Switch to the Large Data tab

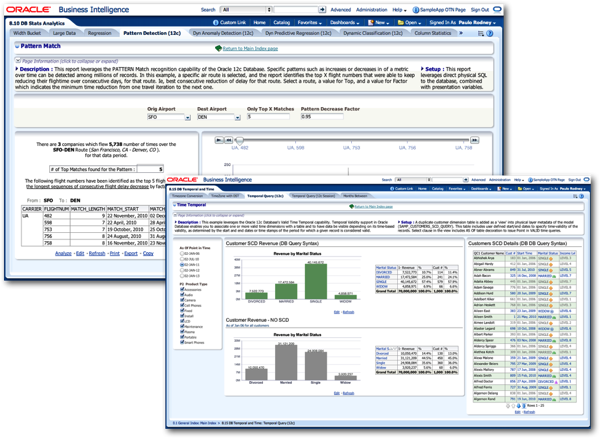(64, 33)
